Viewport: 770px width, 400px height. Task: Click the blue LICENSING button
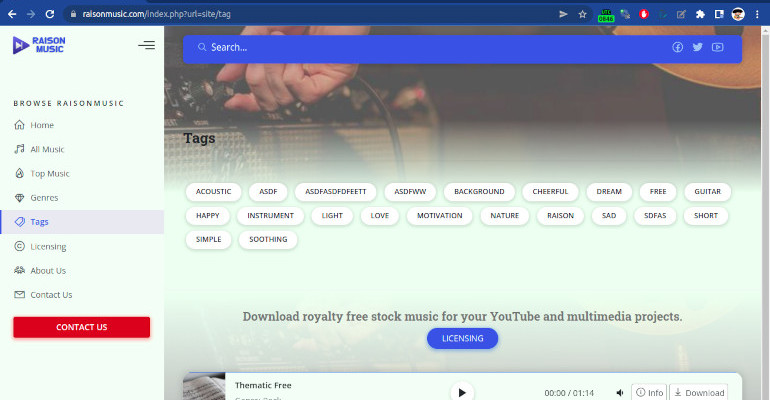pyautogui.click(x=462, y=338)
